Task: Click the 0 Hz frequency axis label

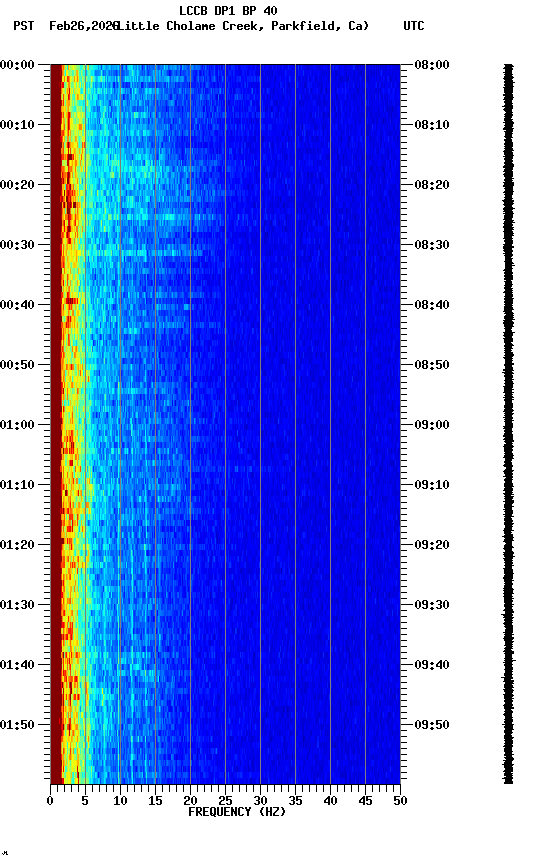Action: 50,801
